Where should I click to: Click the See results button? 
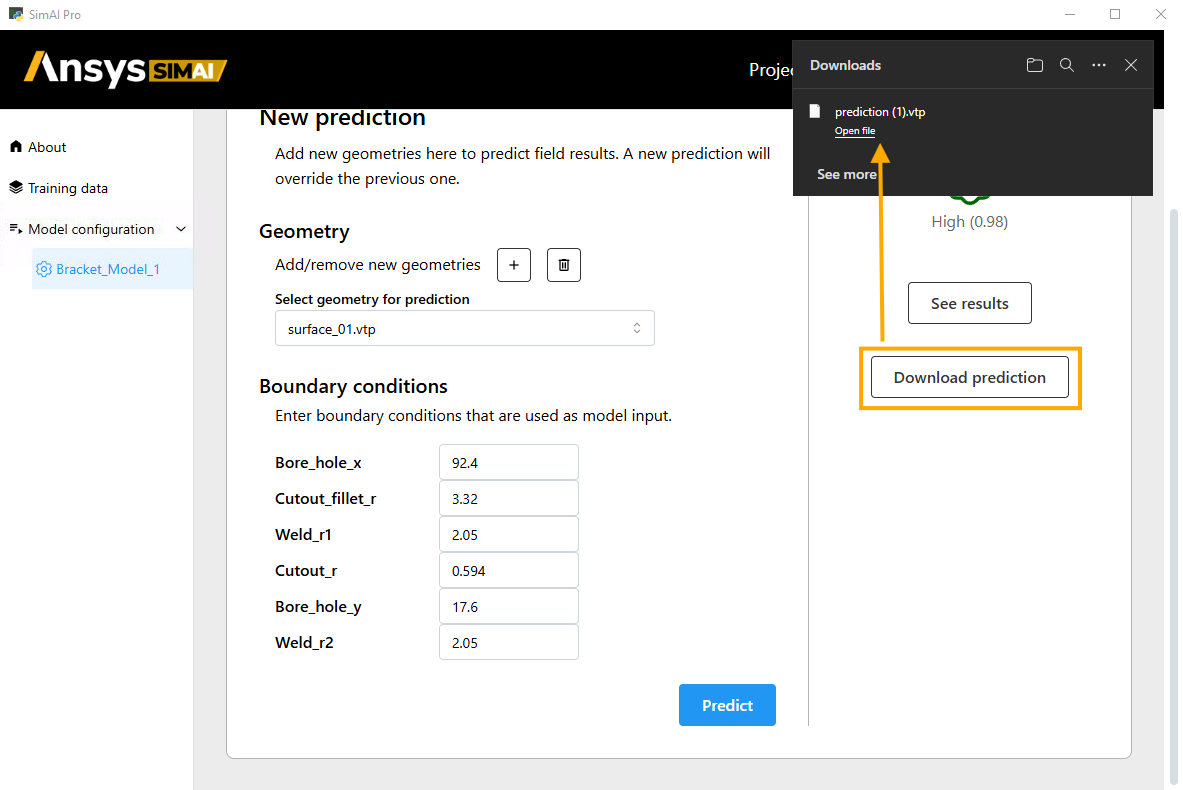[969, 303]
